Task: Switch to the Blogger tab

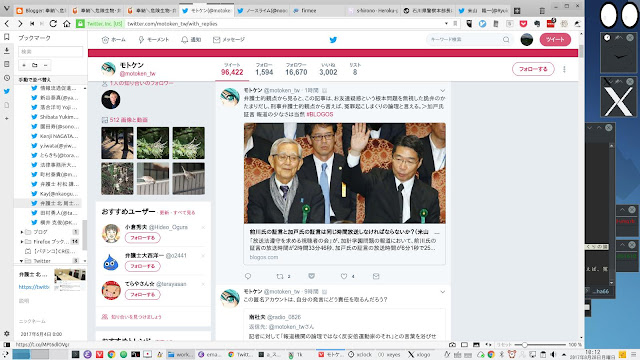Action: (41, 11)
